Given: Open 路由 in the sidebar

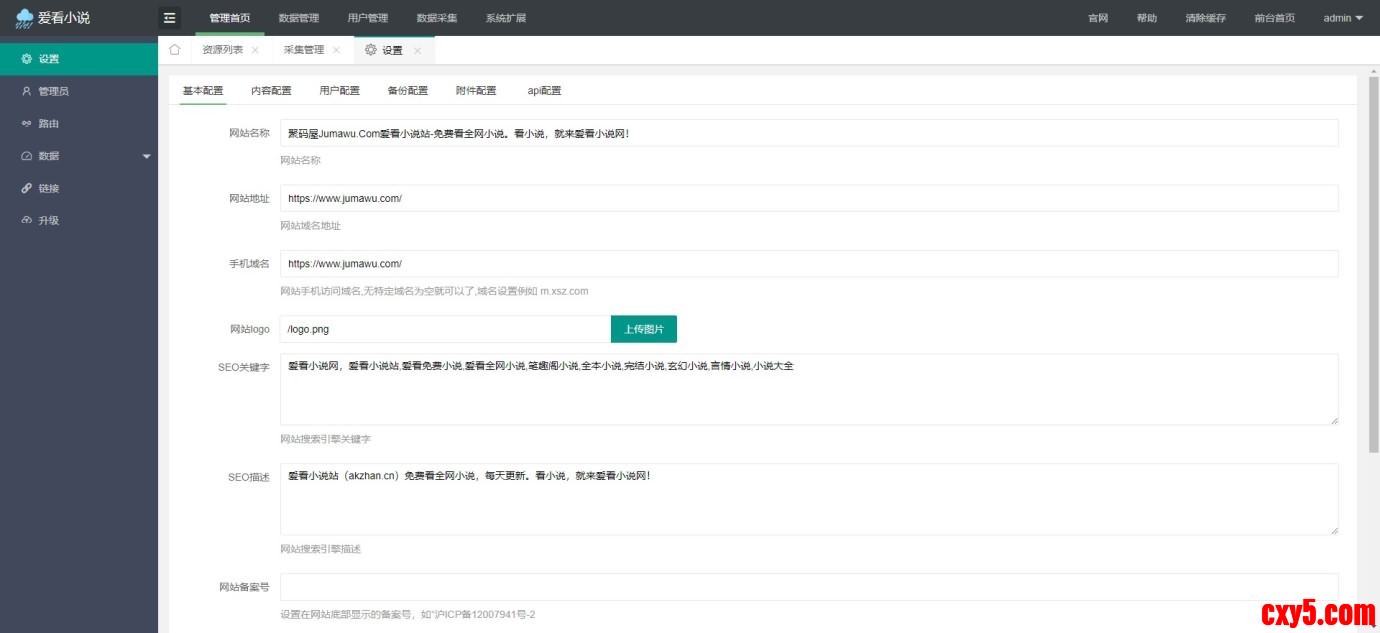Looking at the screenshot, I should (48, 124).
